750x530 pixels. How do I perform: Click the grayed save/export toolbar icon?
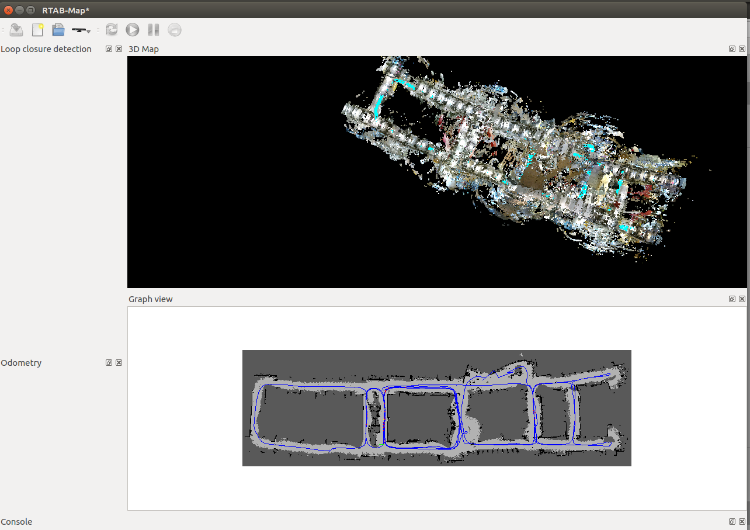pyautogui.click(x=17, y=30)
